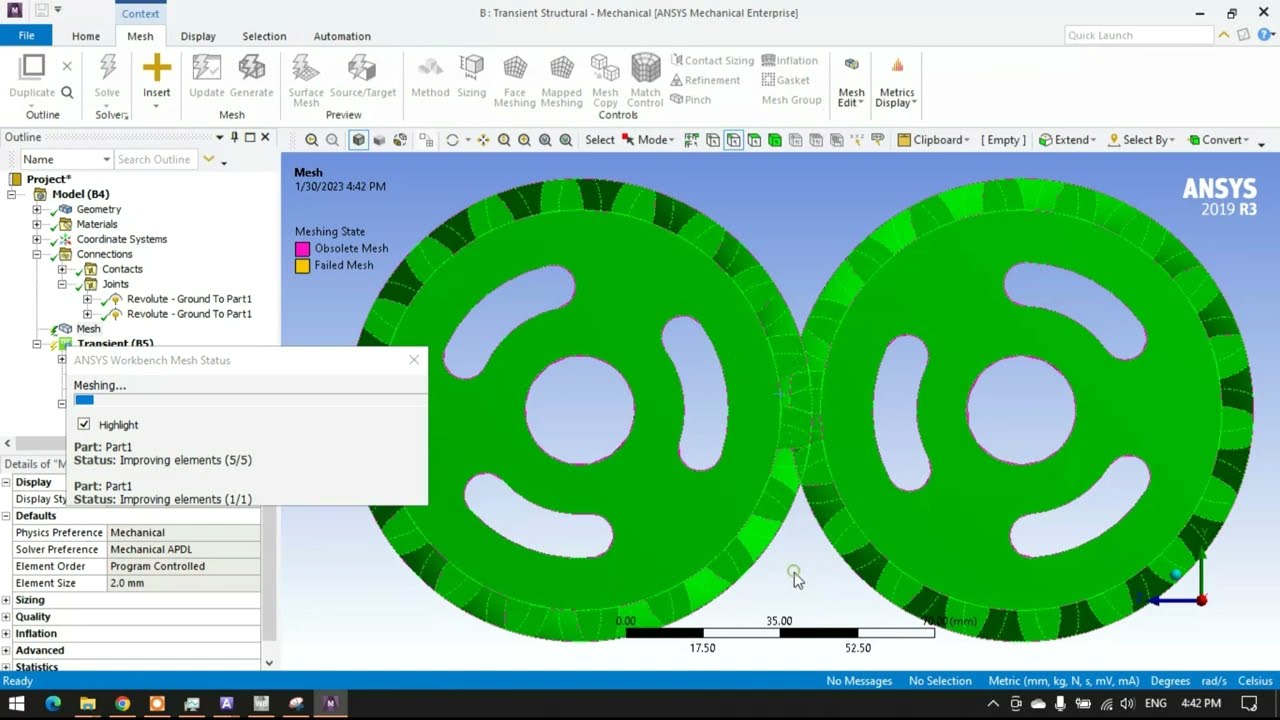
Task: Click the Source/Target preview icon
Action: tap(362, 68)
